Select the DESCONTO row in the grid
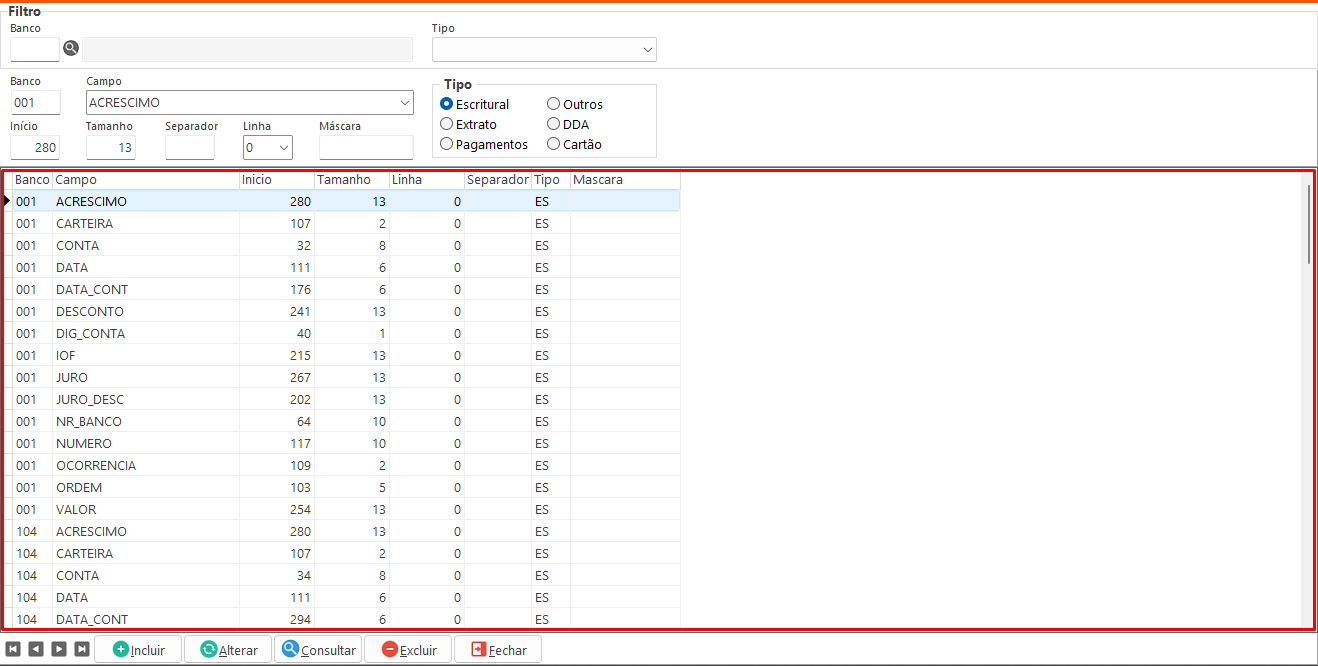Screen dimensions: 1318x666 90,311
